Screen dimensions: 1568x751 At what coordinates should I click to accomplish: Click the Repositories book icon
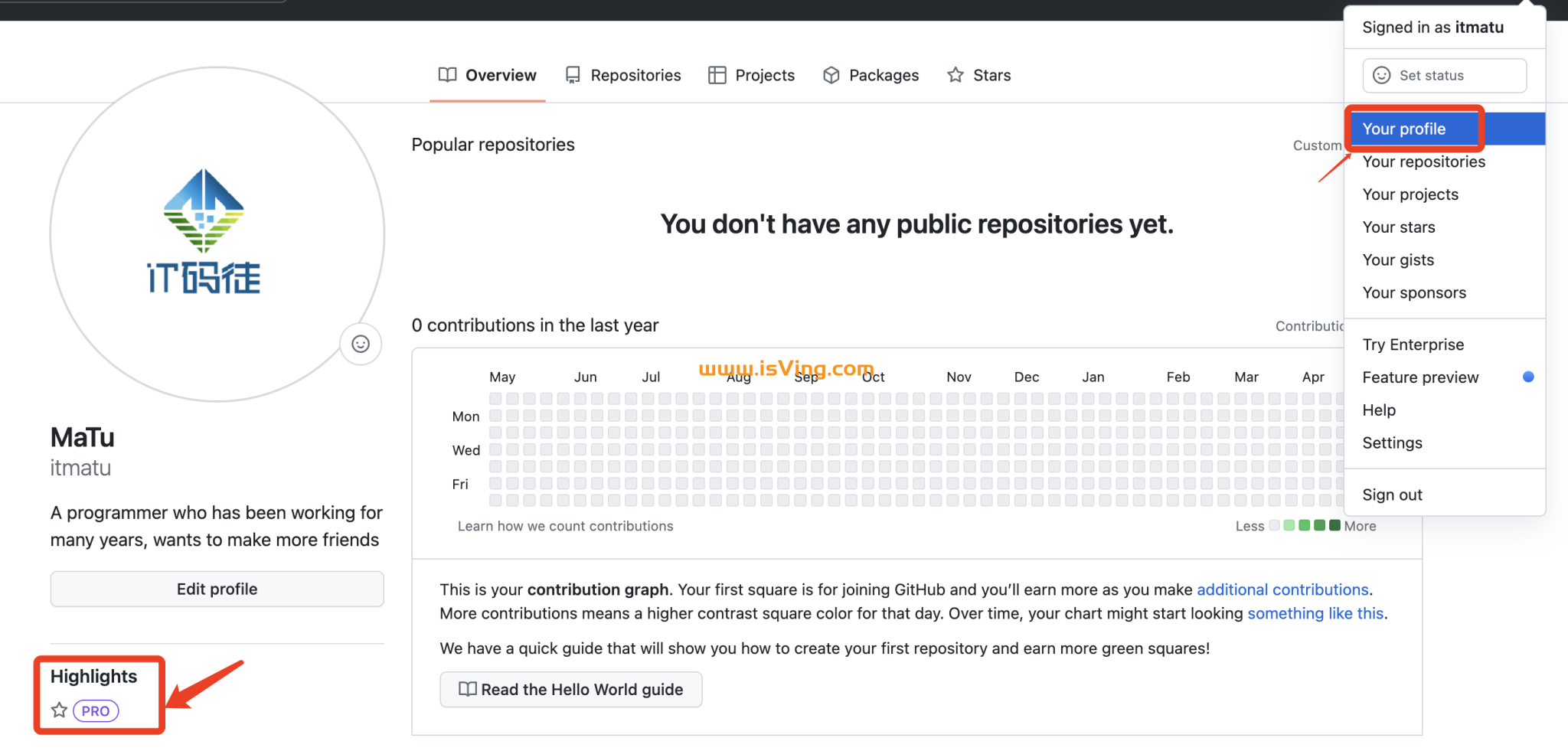tap(572, 74)
